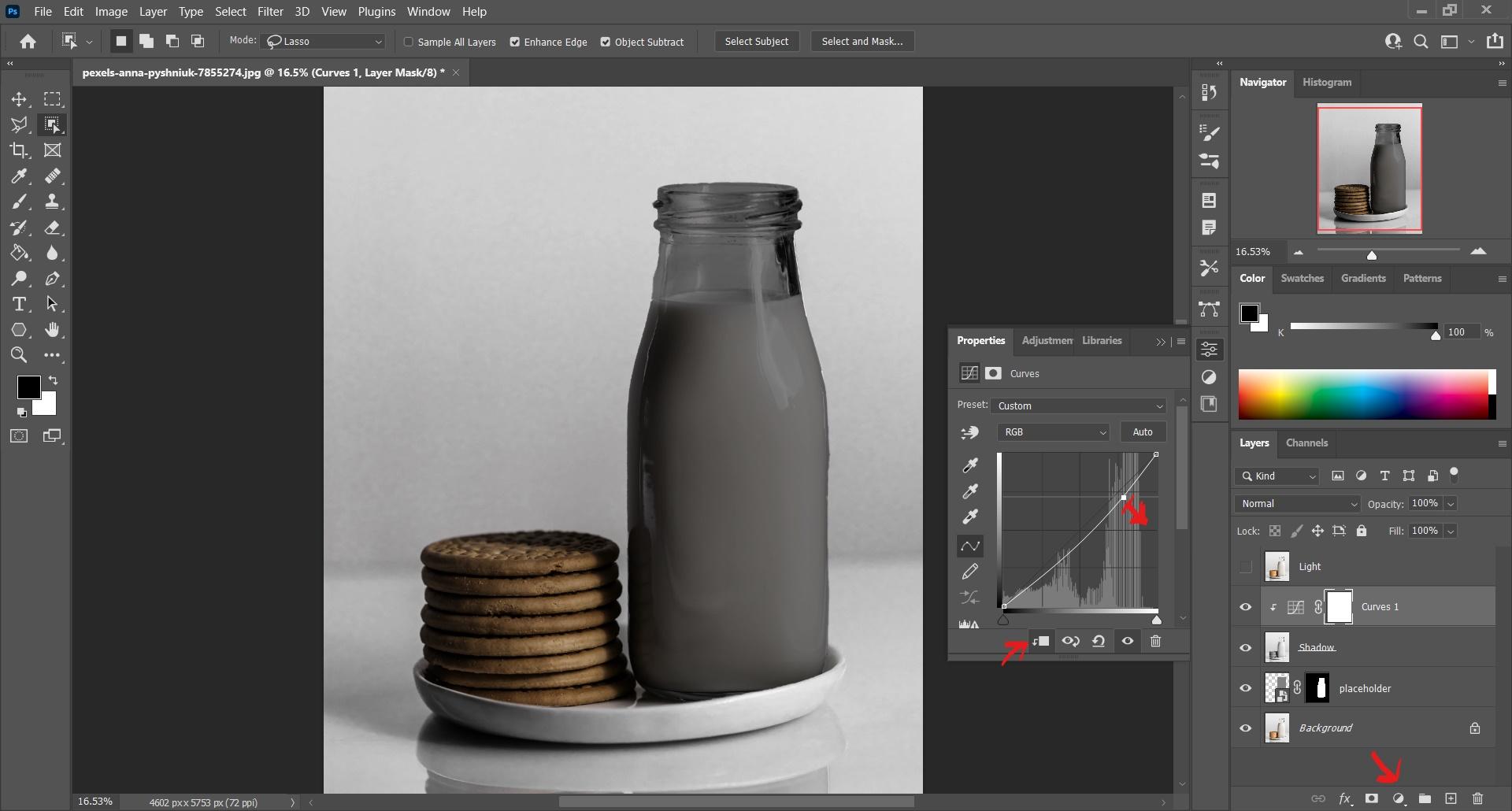Open the Libraries tab

tap(1102, 340)
